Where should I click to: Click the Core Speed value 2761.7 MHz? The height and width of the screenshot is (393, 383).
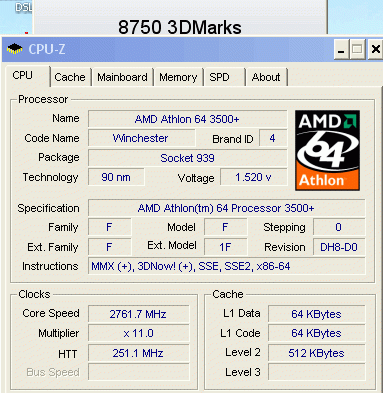point(138,314)
